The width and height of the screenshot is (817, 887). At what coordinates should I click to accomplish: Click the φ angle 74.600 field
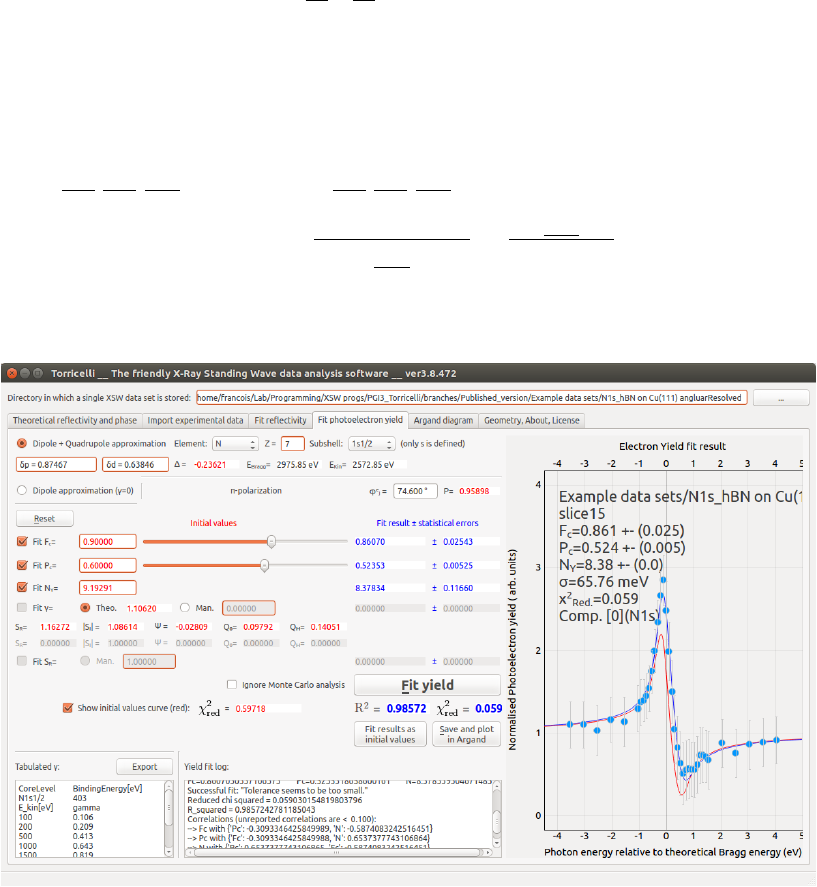[415, 491]
